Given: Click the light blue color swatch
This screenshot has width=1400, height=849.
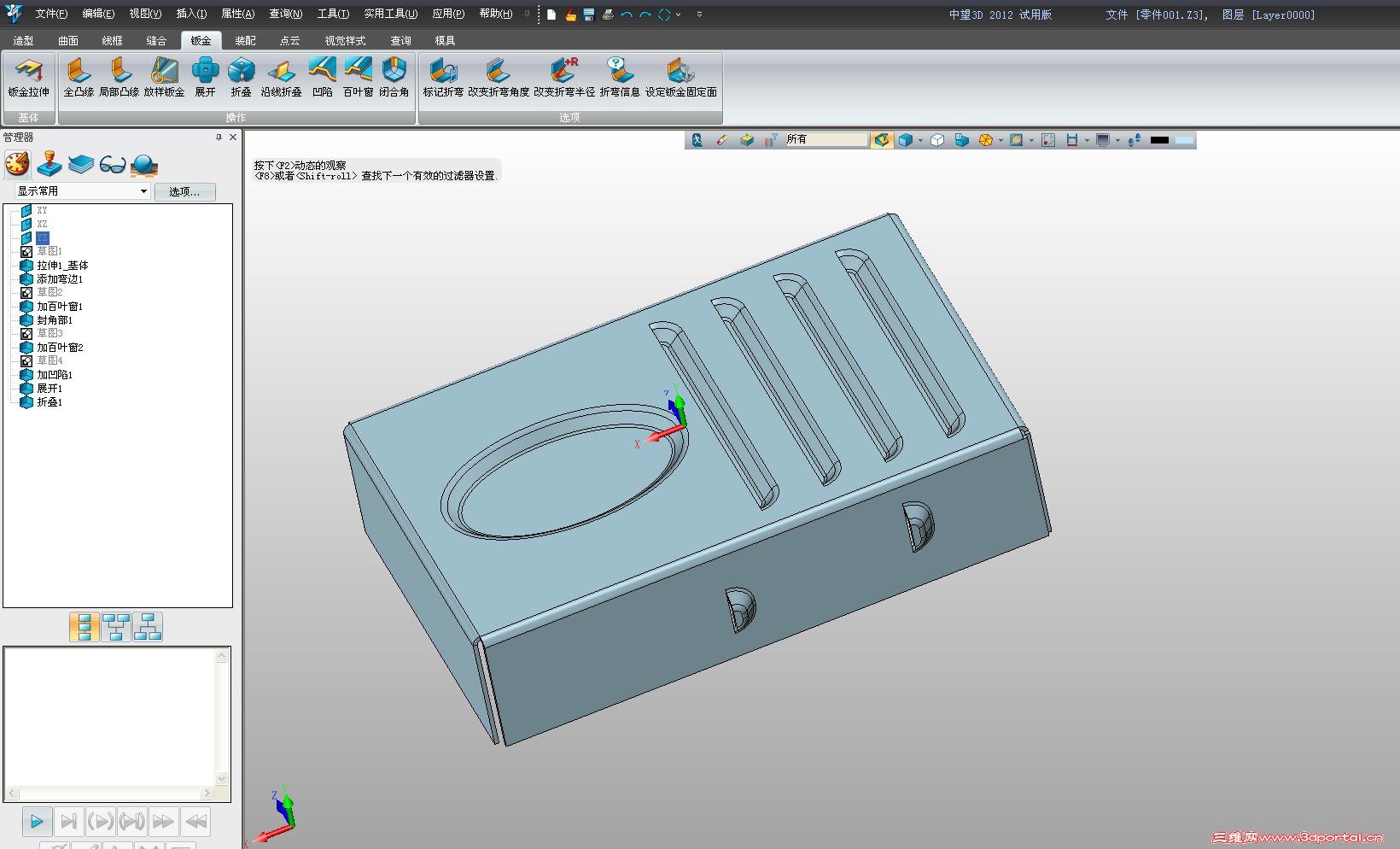Looking at the screenshot, I should point(1184,140).
